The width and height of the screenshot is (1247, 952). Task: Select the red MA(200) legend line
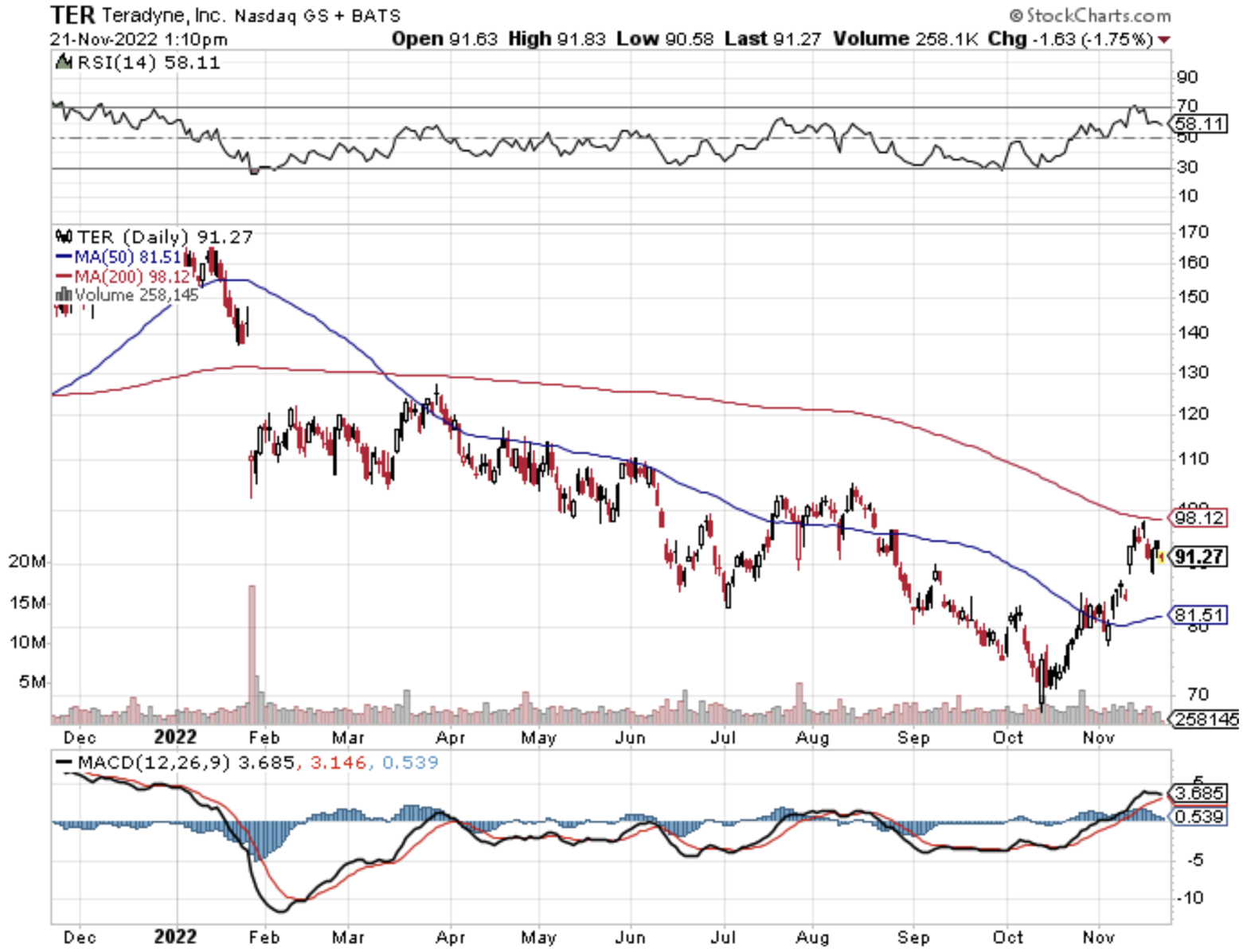pos(64,277)
